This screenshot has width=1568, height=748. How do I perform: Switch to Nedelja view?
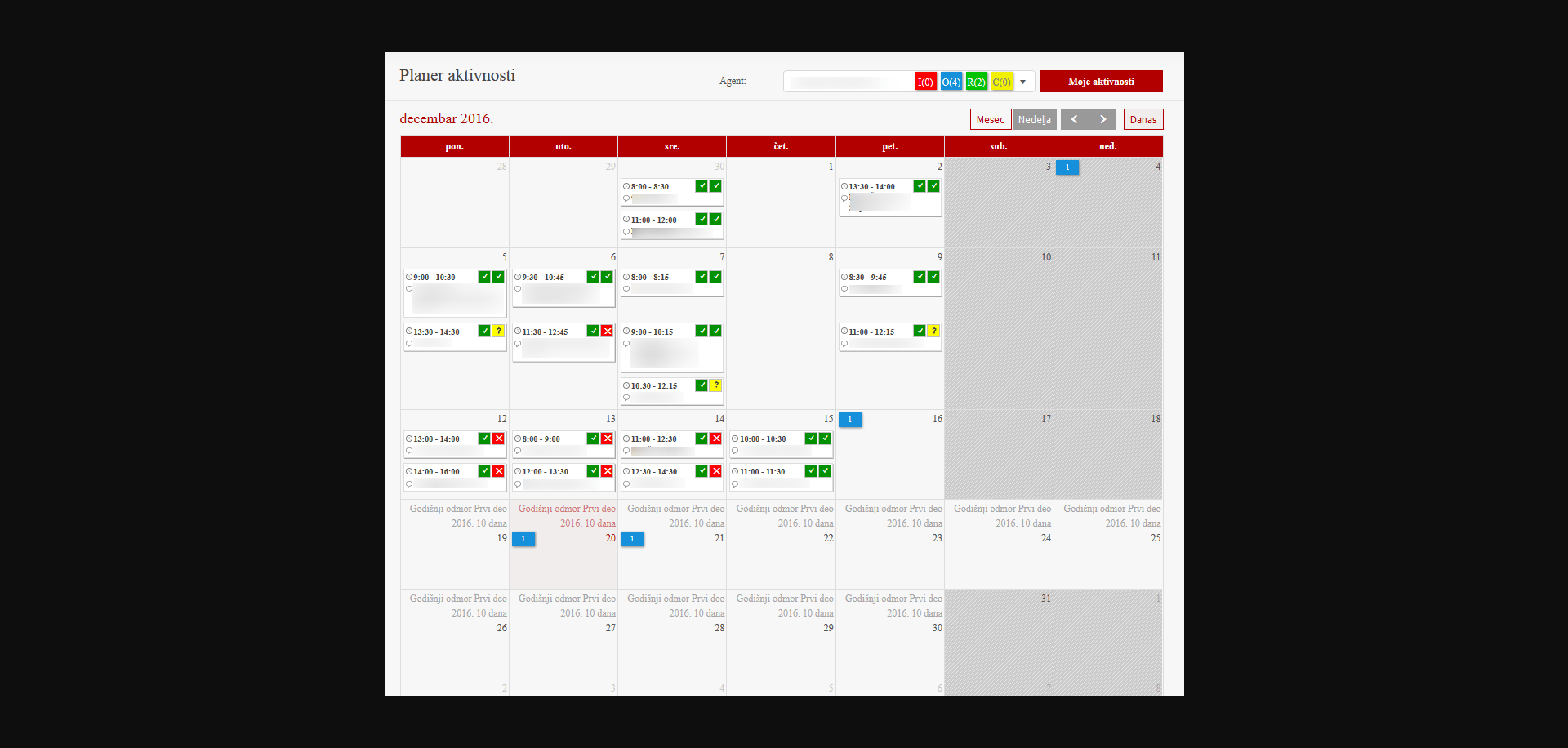[1034, 119]
